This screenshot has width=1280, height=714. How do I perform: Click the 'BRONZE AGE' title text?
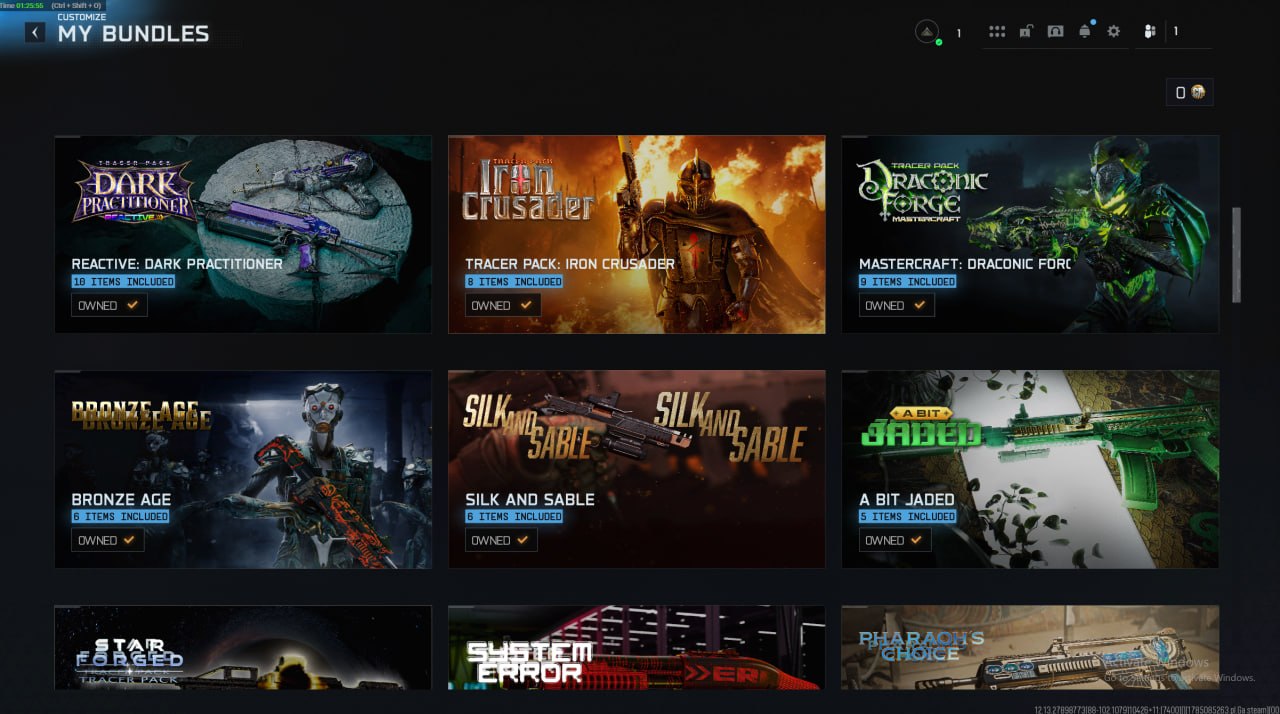click(x=121, y=499)
